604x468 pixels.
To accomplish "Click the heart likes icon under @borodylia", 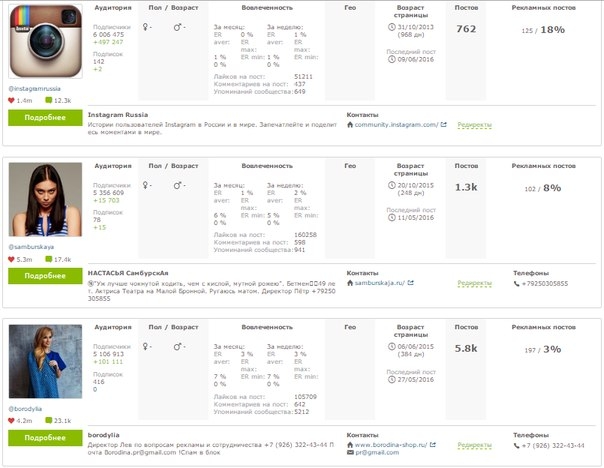I will point(11,421).
